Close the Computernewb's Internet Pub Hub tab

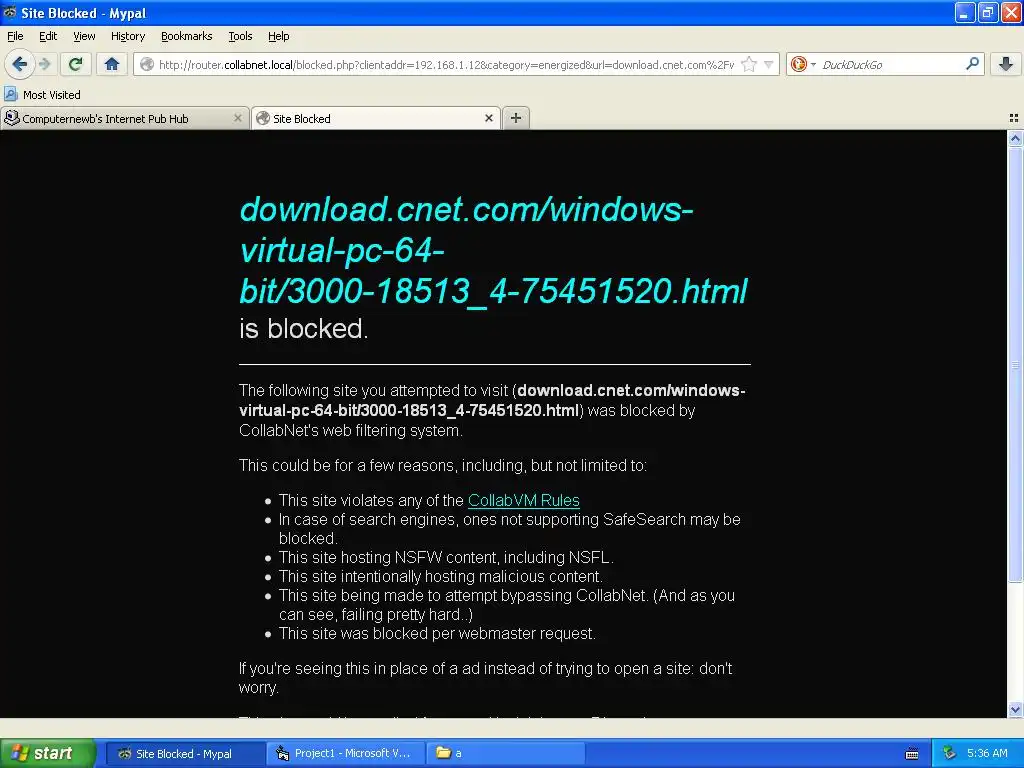click(238, 118)
